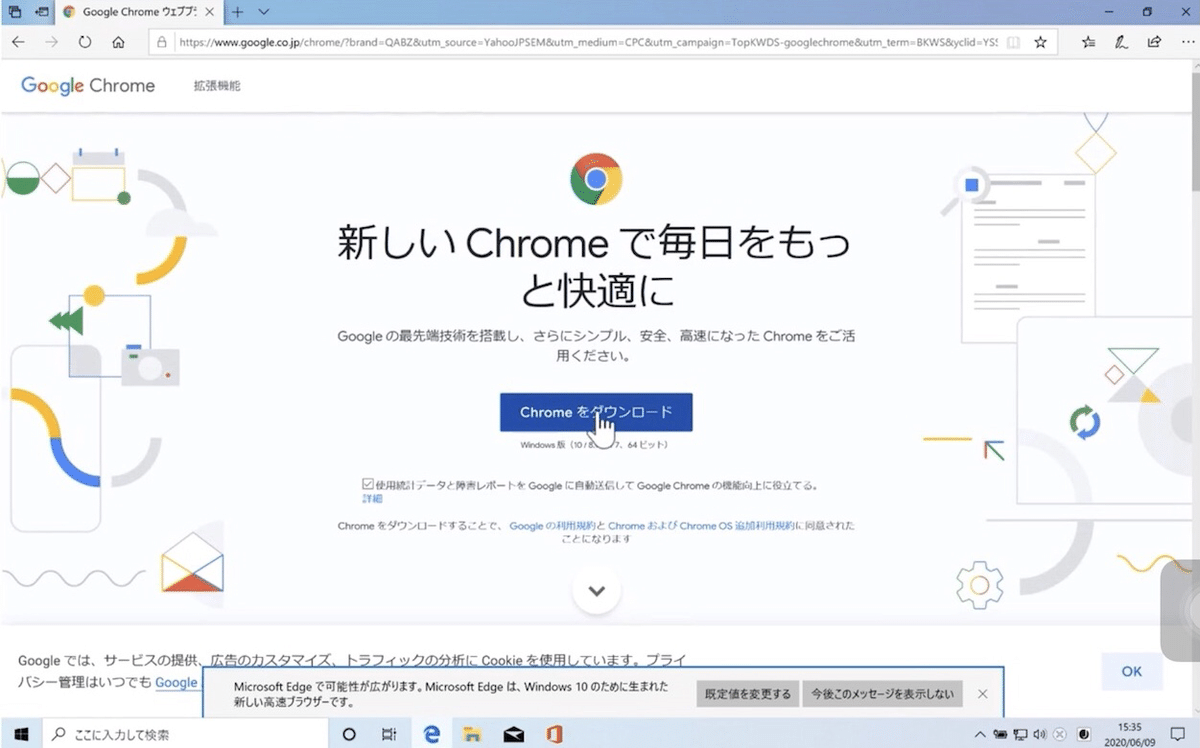Open Microsoft Edge from the taskbar
Viewport: 1200px width, 748px height.
(432, 734)
